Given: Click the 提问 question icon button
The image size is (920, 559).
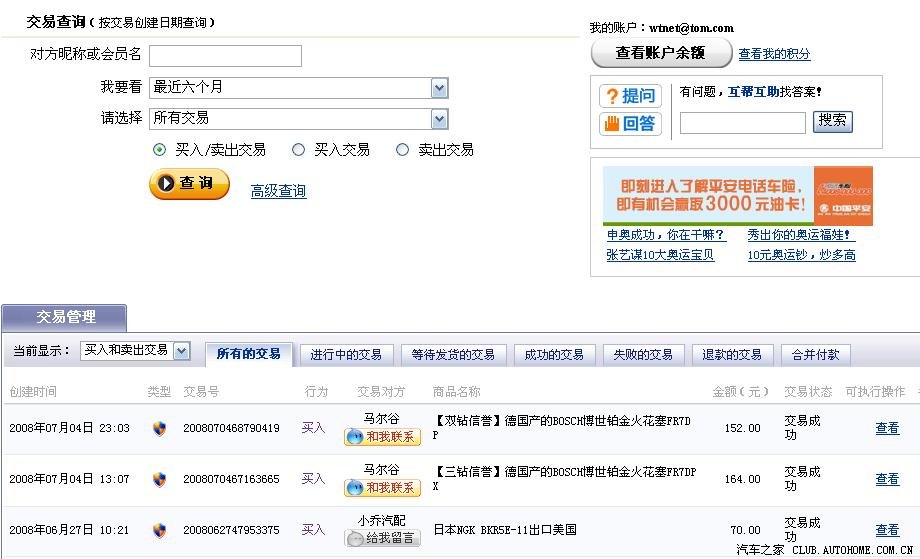Looking at the screenshot, I should [630, 96].
